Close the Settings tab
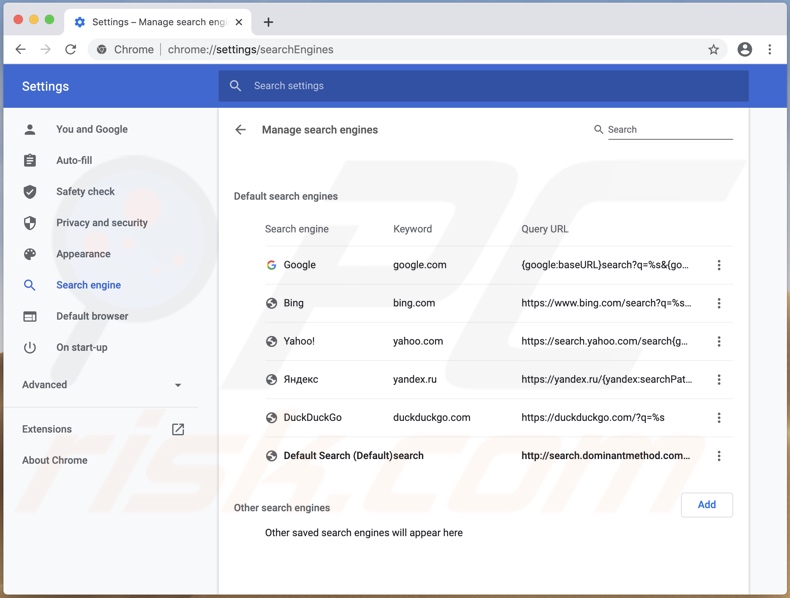 click(239, 22)
